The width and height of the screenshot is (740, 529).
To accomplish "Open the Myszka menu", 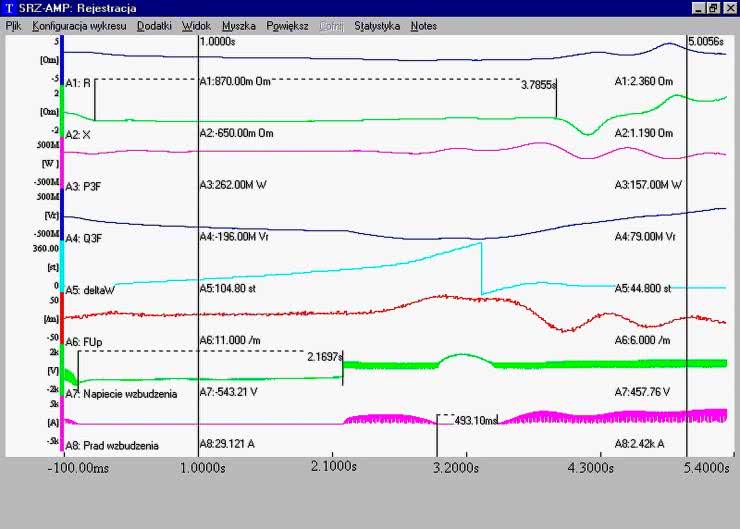I will [238, 26].
